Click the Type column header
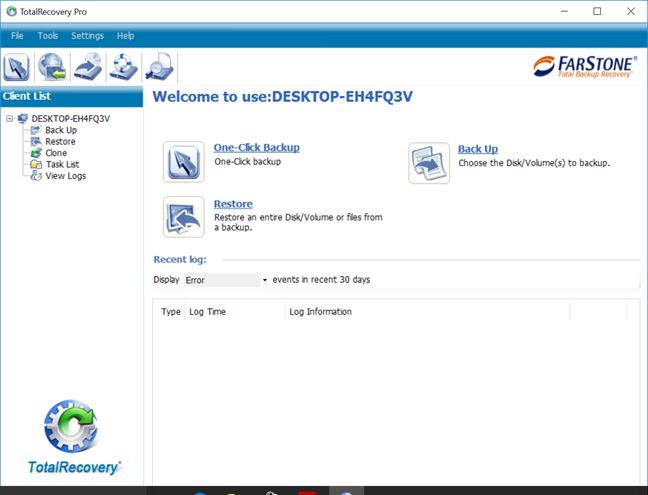 (x=171, y=312)
